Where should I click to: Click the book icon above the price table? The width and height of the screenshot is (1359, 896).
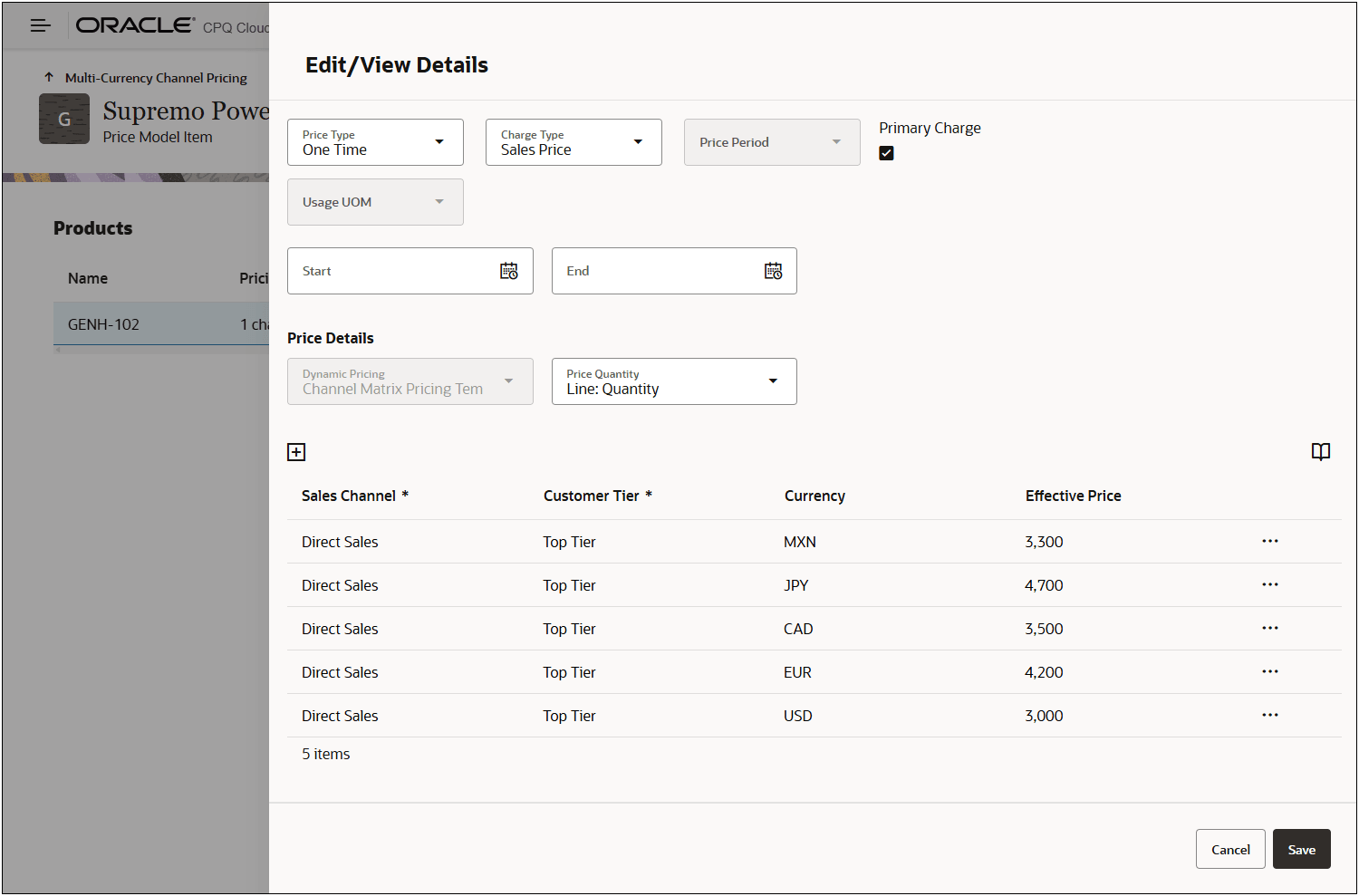1321,451
